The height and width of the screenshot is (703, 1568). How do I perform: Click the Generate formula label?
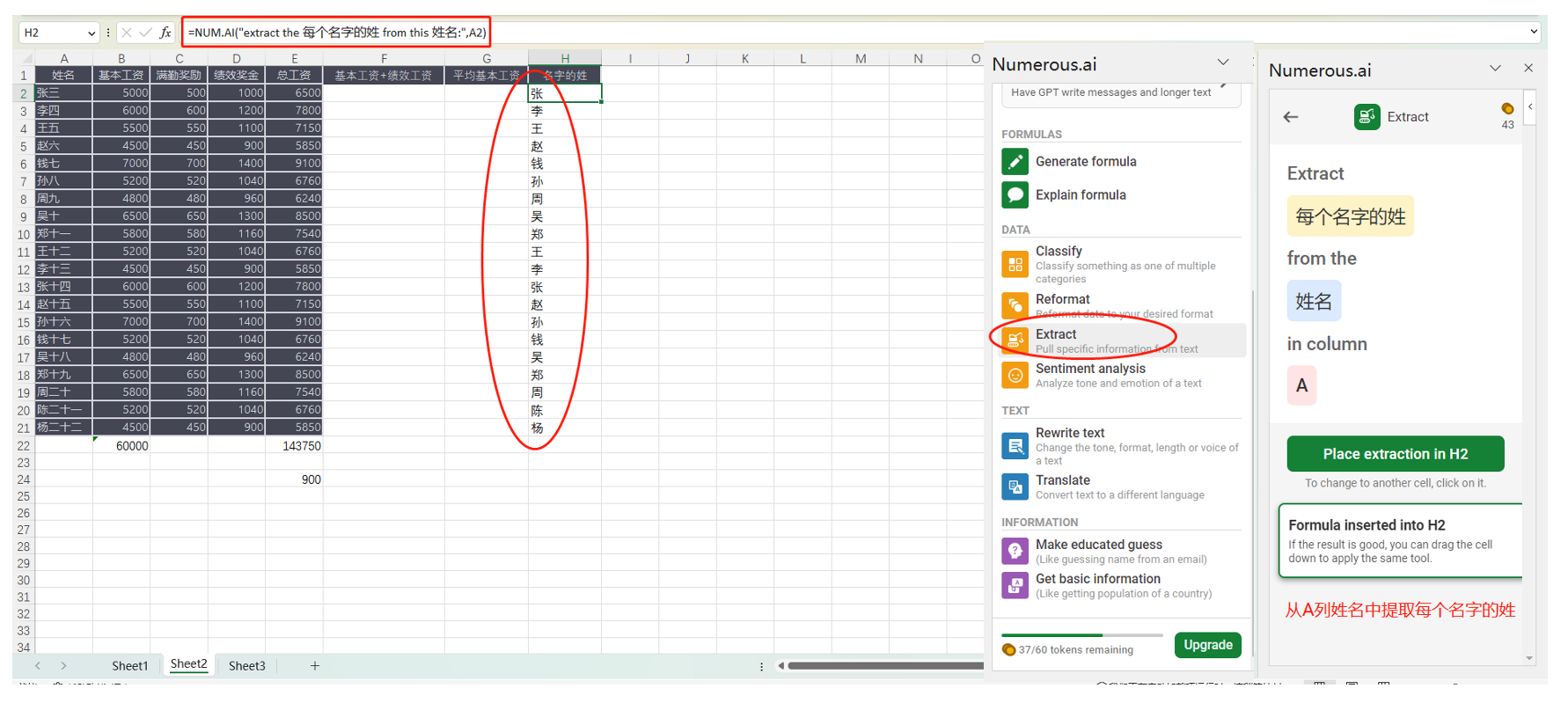[x=1086, y=162]
